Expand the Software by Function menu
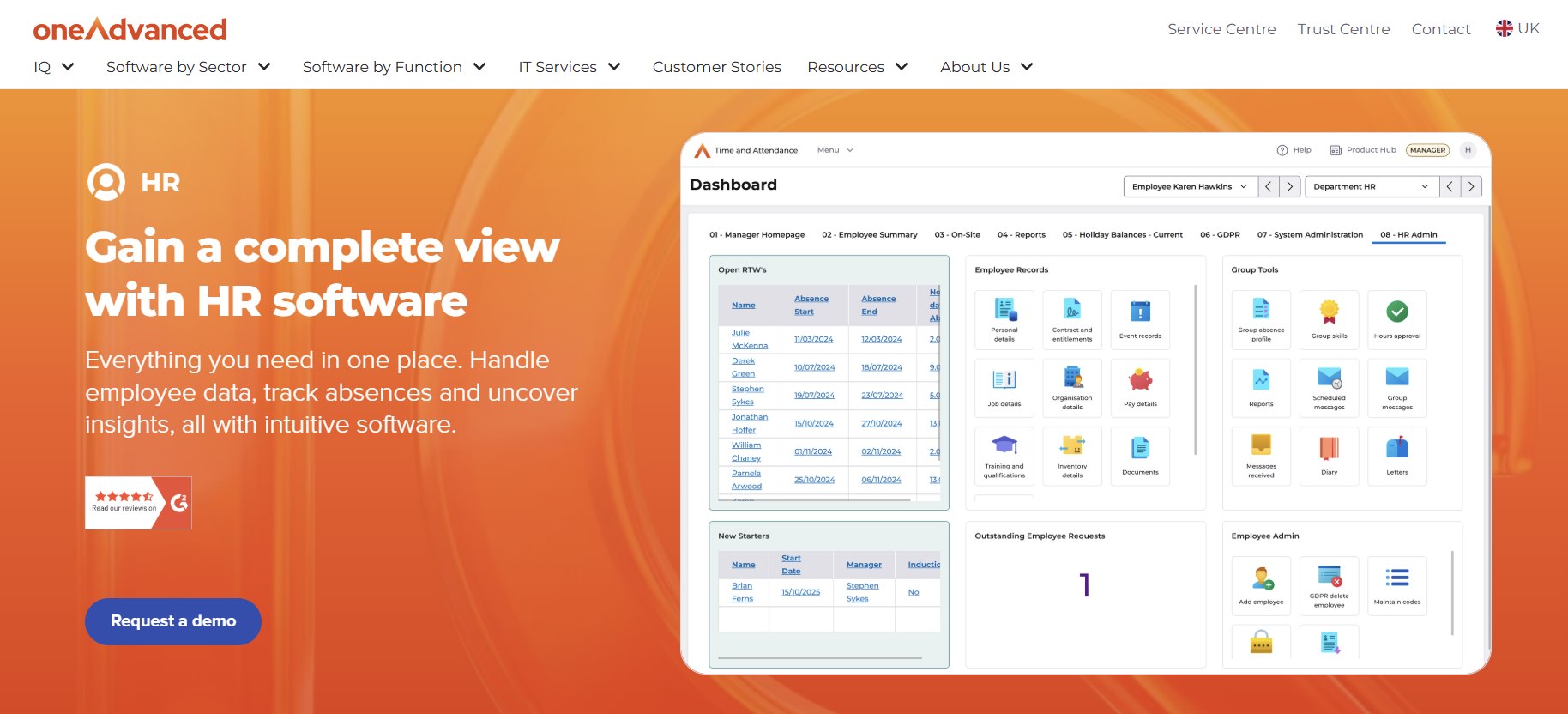 point(395,67)
